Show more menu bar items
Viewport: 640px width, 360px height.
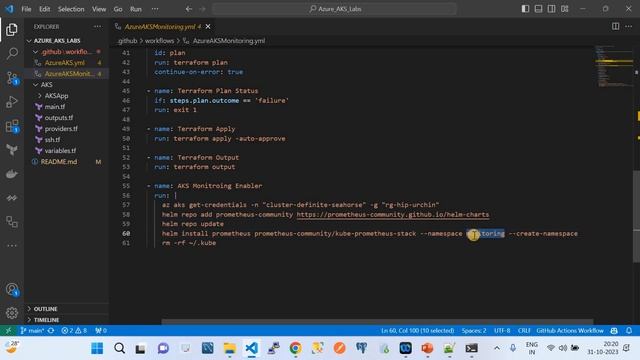pos(155,9)
